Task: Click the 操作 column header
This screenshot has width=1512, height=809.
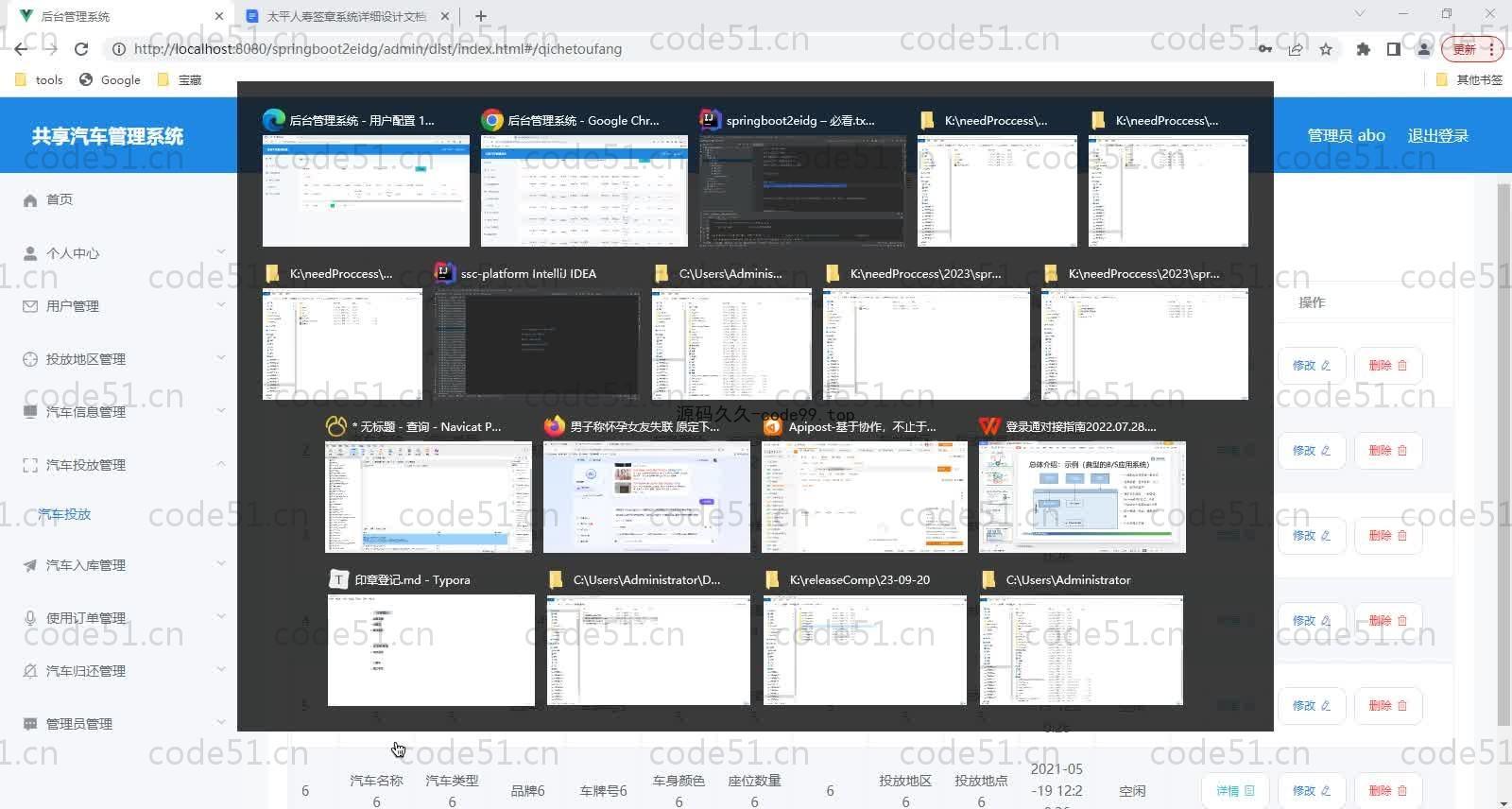Action: 1312,302
